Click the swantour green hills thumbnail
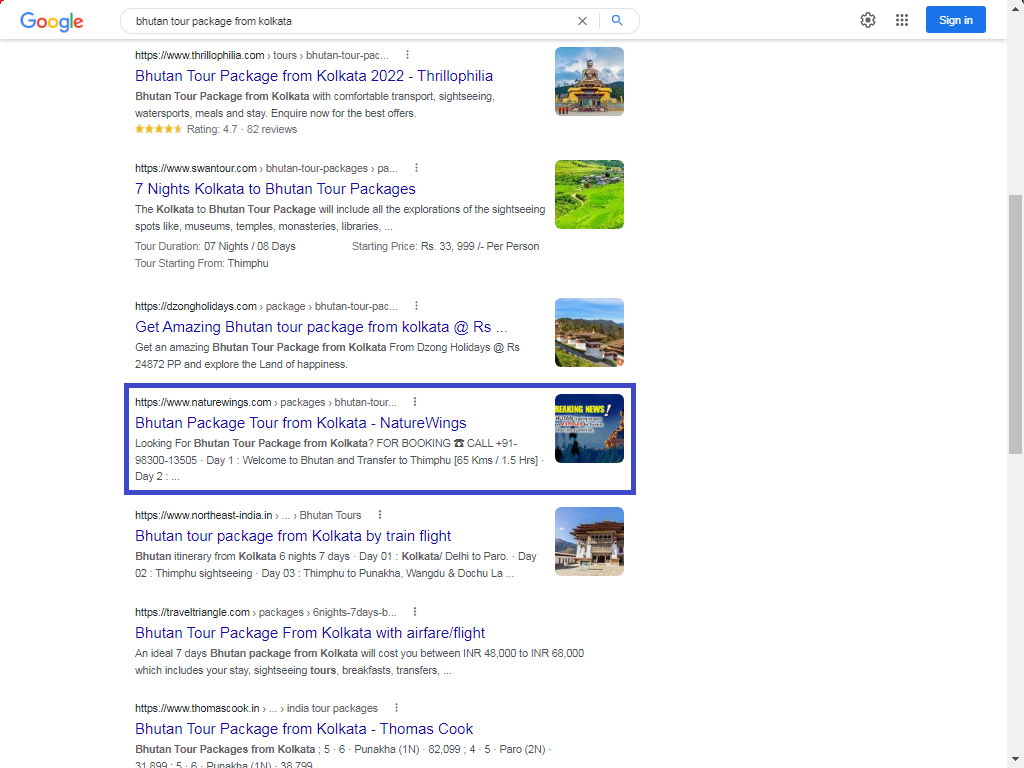The height and width of the screenshot is (768, 1024). (589, 194)
